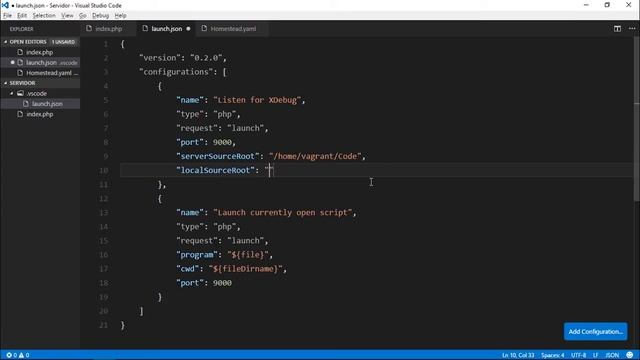Click the feedback smiley icon in status bar
The height and width of the screenshot is (360, 640).
(x=630, y=355)
